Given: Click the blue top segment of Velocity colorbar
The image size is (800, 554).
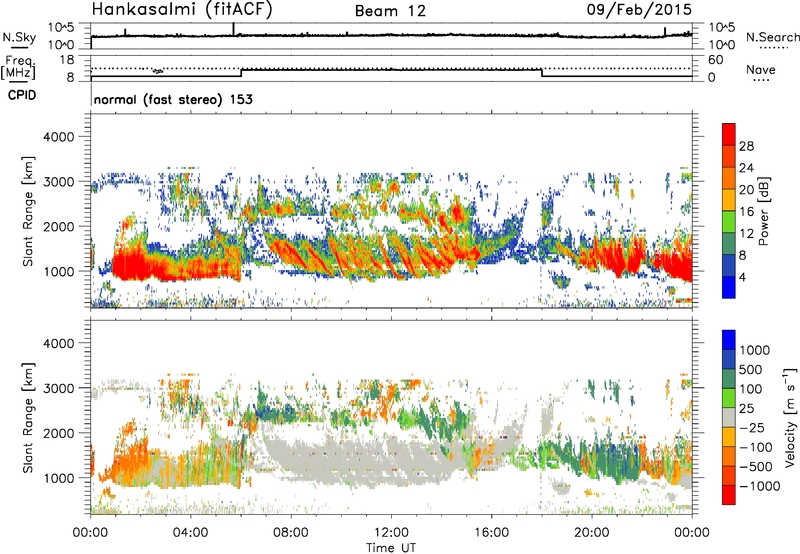Looking at the screenshot, I should pyautogui.click(x=729, y=340).
